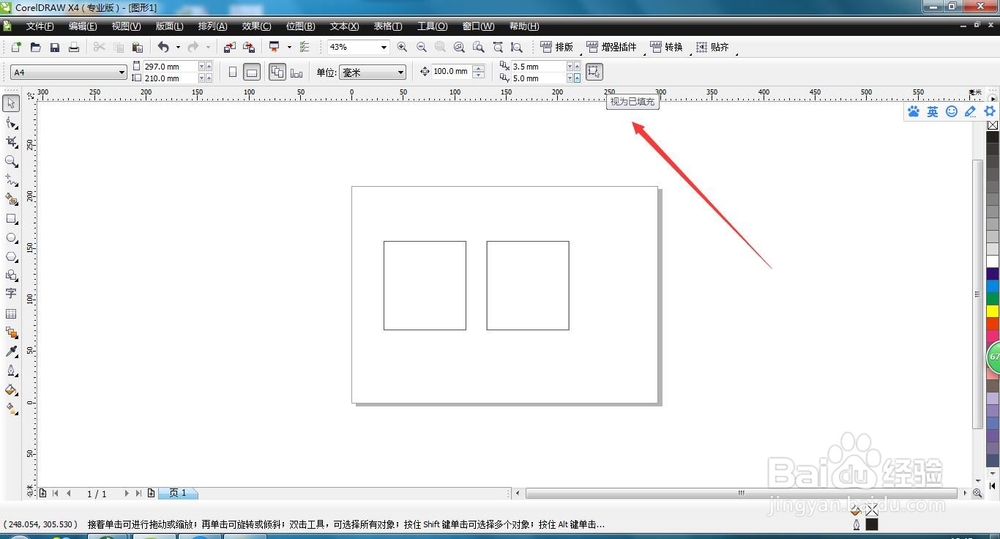Select the Eyedropper tool
The width and height of the screenshot is (1000, 539).
point(11,351)
